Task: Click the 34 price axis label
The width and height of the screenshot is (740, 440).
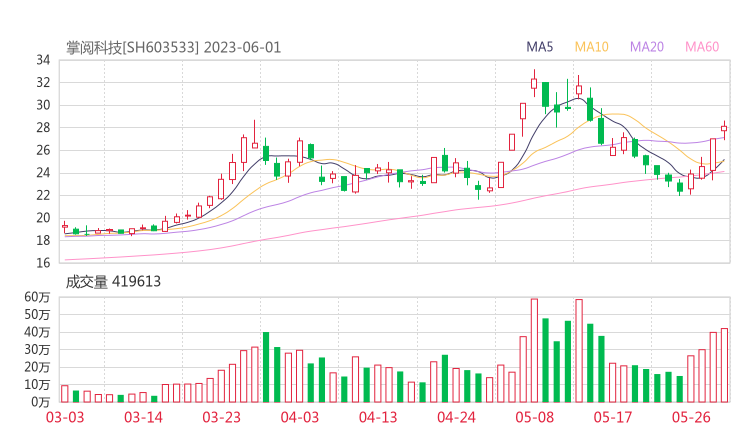Action: 43,60
